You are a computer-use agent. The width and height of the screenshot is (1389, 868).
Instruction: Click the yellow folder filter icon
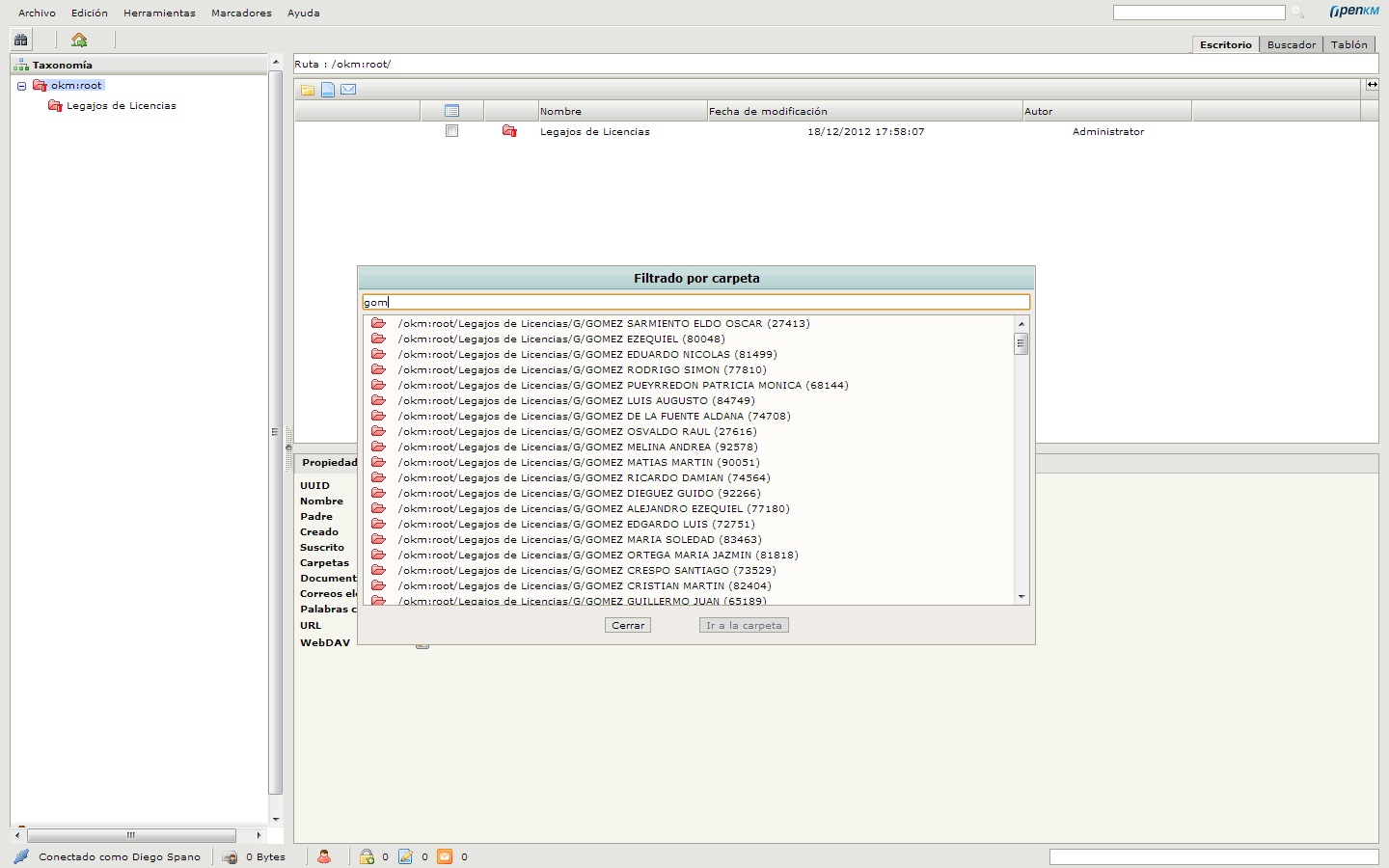pyautogui.click(x=308, y=90)
